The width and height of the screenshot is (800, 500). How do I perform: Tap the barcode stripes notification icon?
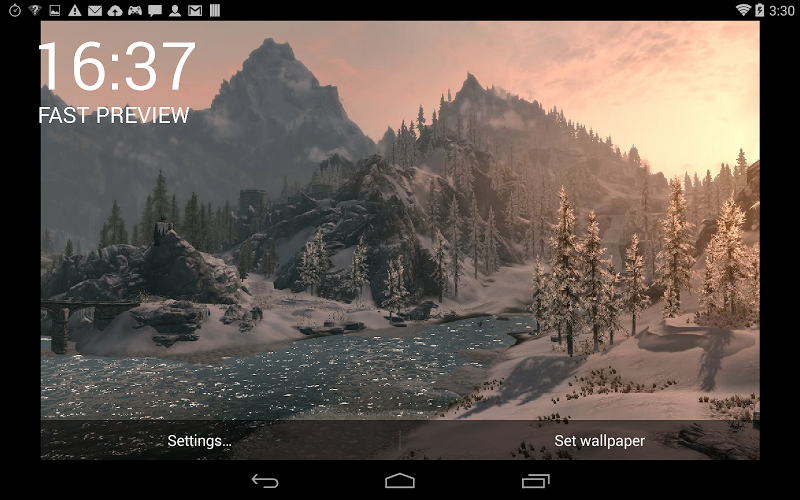pos(215,10)
